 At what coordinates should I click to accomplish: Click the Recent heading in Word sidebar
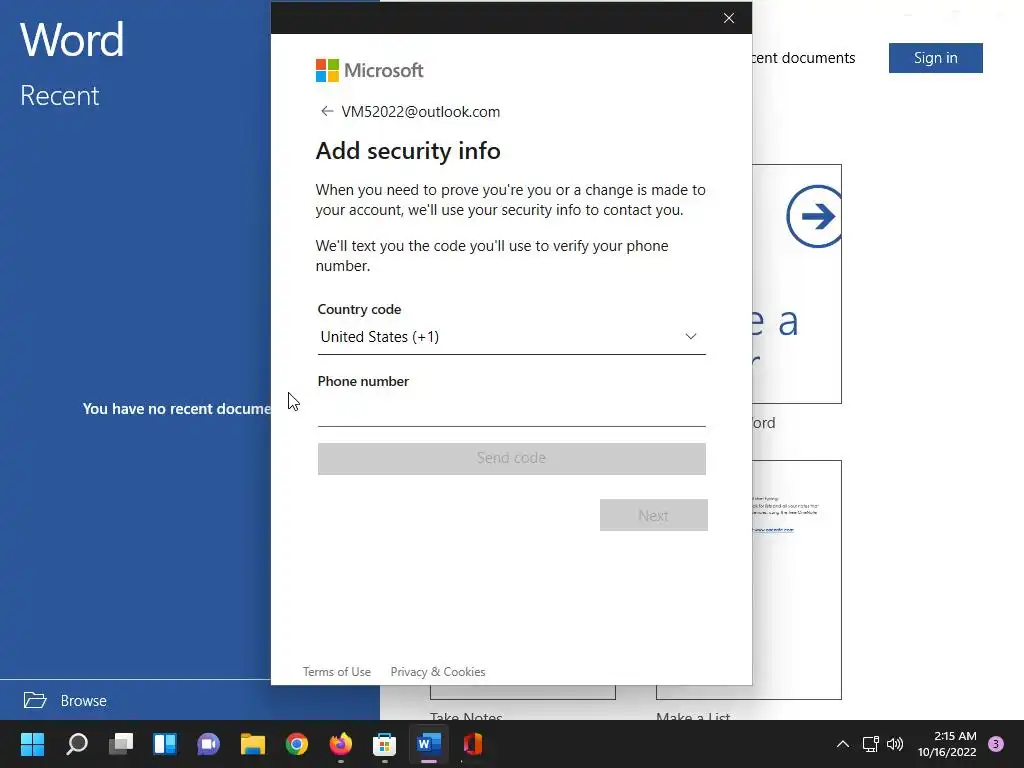(x=59, y=95)
